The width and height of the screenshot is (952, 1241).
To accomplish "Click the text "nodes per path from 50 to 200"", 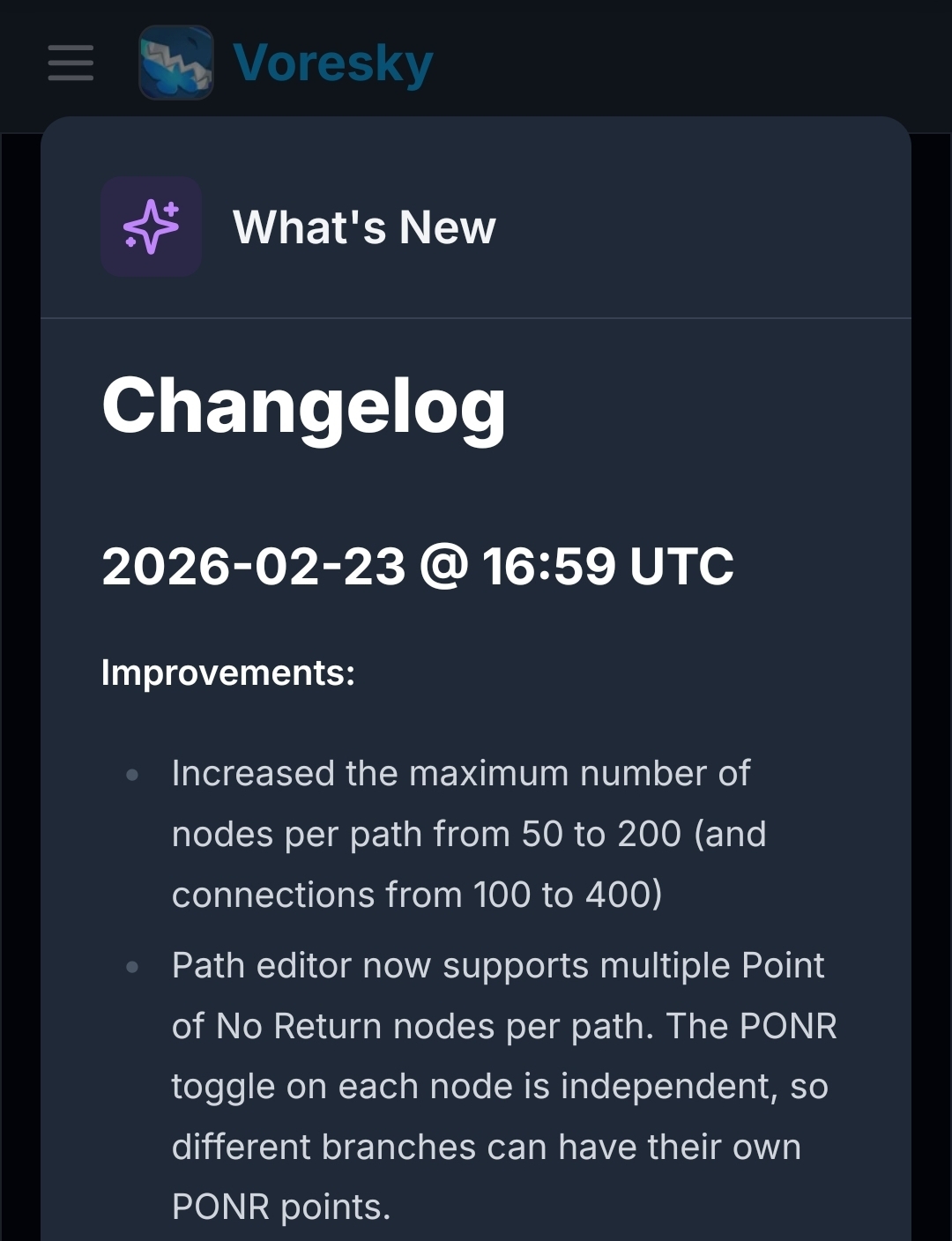I will click(426, 834).
